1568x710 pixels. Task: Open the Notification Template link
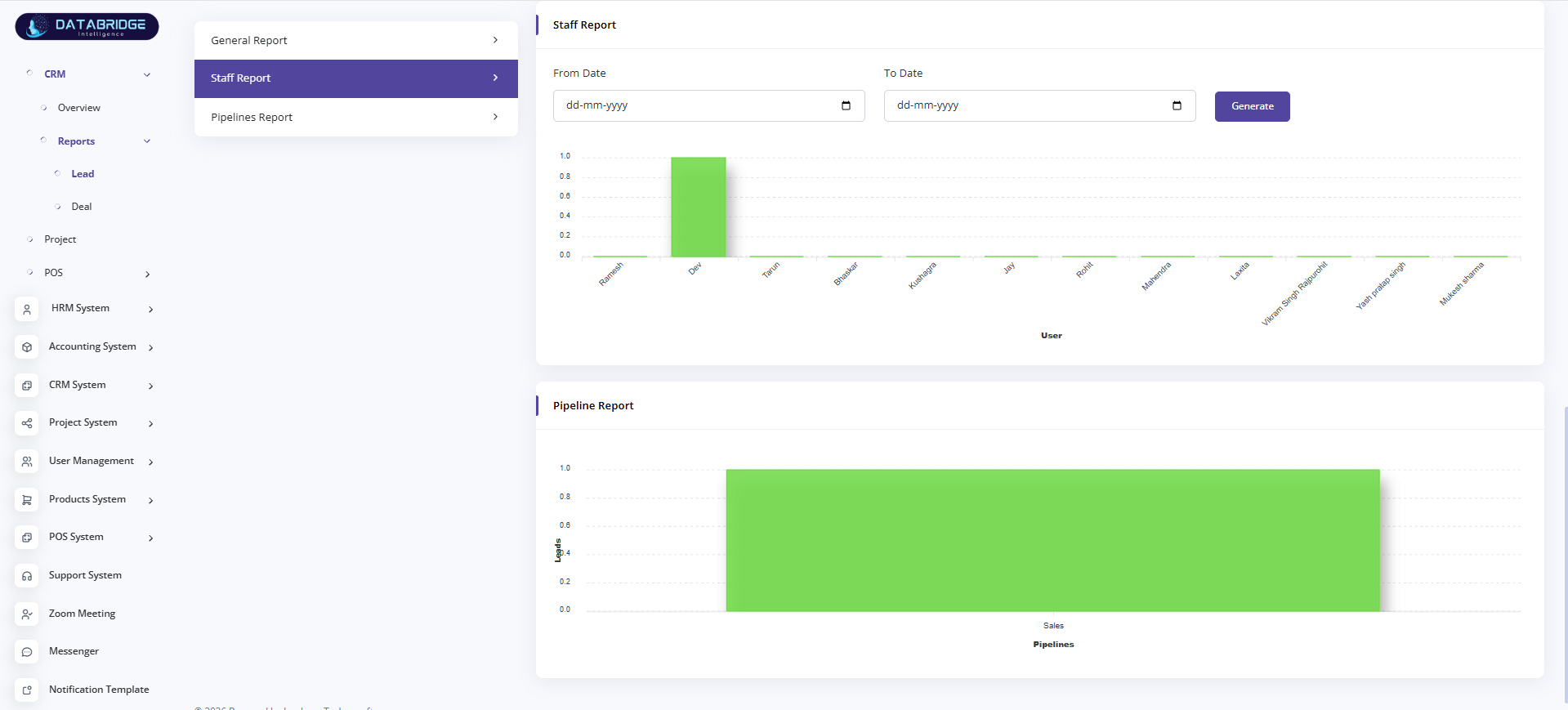tap(99, 690)
